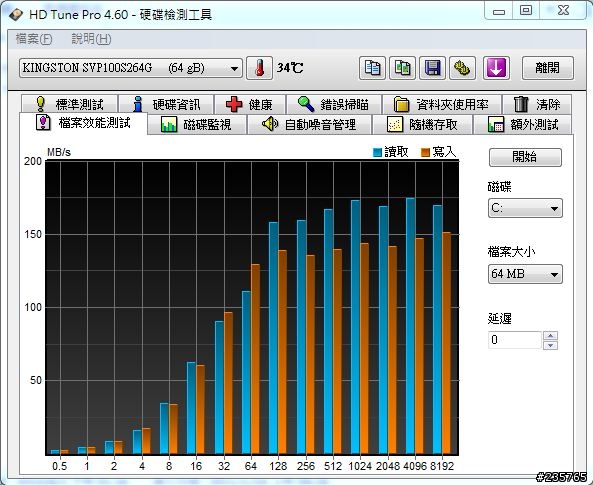
Task: Click the thermometer temperature icon
Action: click(x=259, y=68)
